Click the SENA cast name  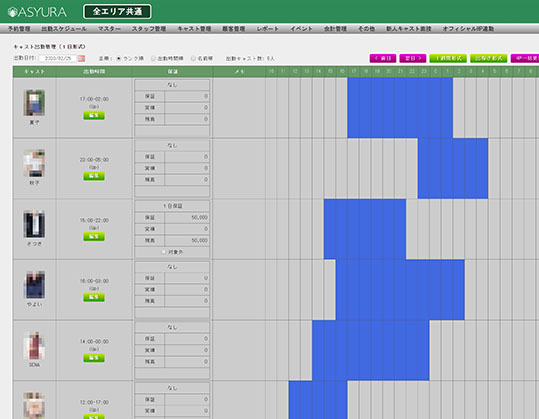pyautogui.click(x=34, y=365)
